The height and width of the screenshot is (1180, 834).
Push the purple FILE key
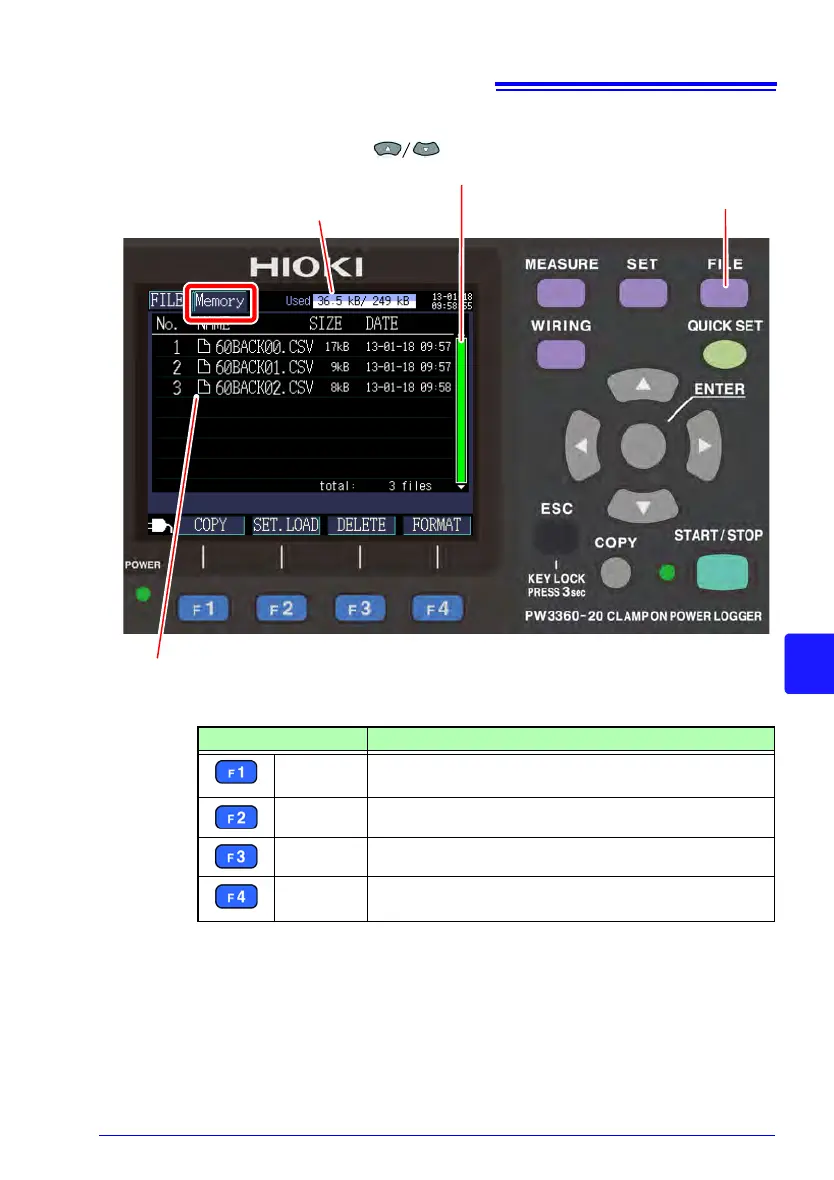(x=724, y=293)
